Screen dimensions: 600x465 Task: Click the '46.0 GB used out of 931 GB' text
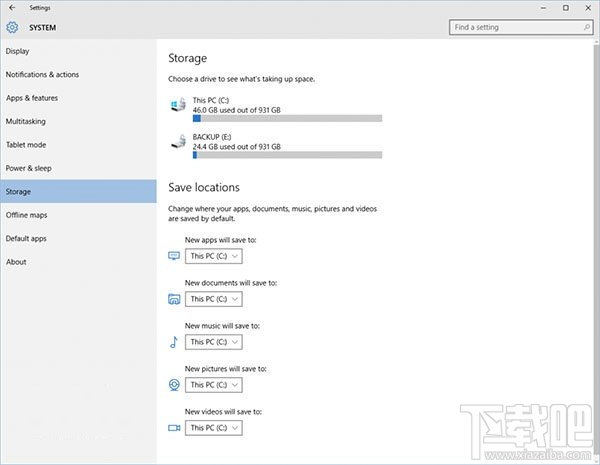(236, 110)
